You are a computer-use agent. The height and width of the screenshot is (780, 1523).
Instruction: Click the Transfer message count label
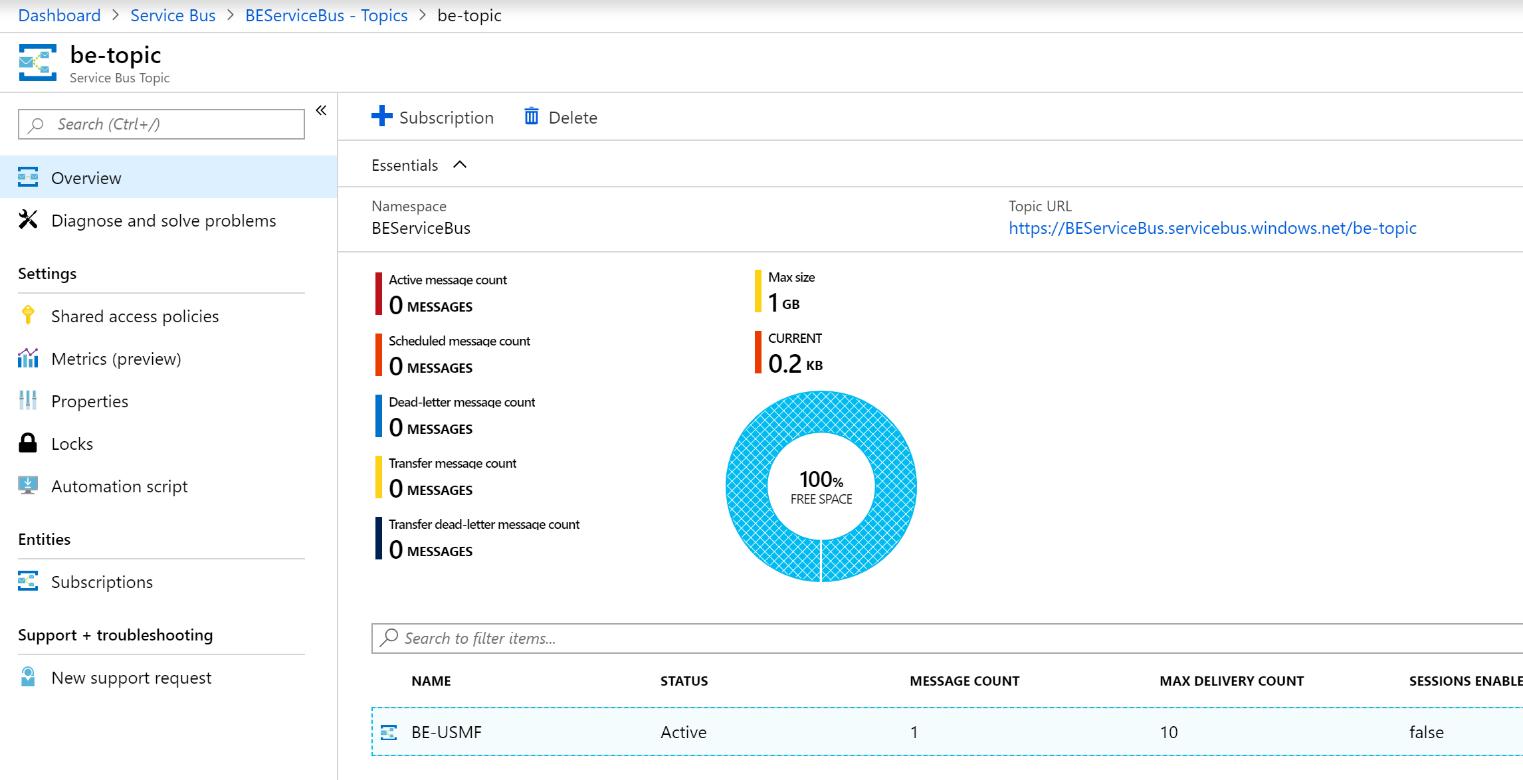(x=453, y=463)
